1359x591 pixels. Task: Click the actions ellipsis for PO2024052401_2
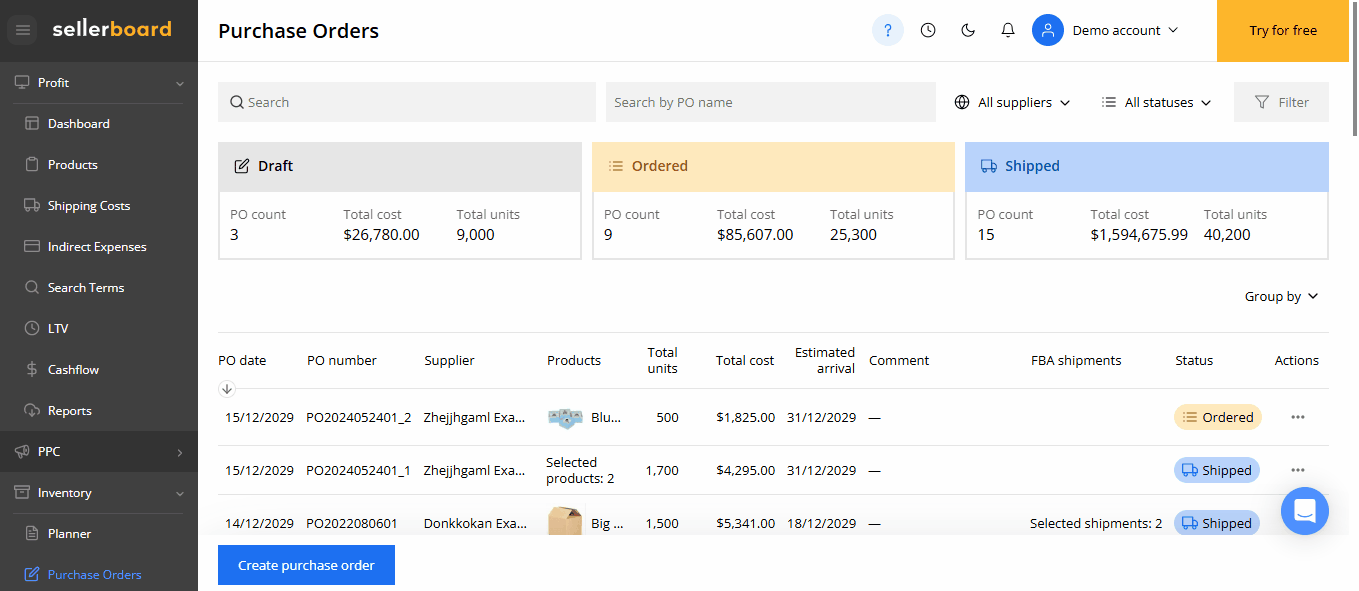[x=1297, y=417]
